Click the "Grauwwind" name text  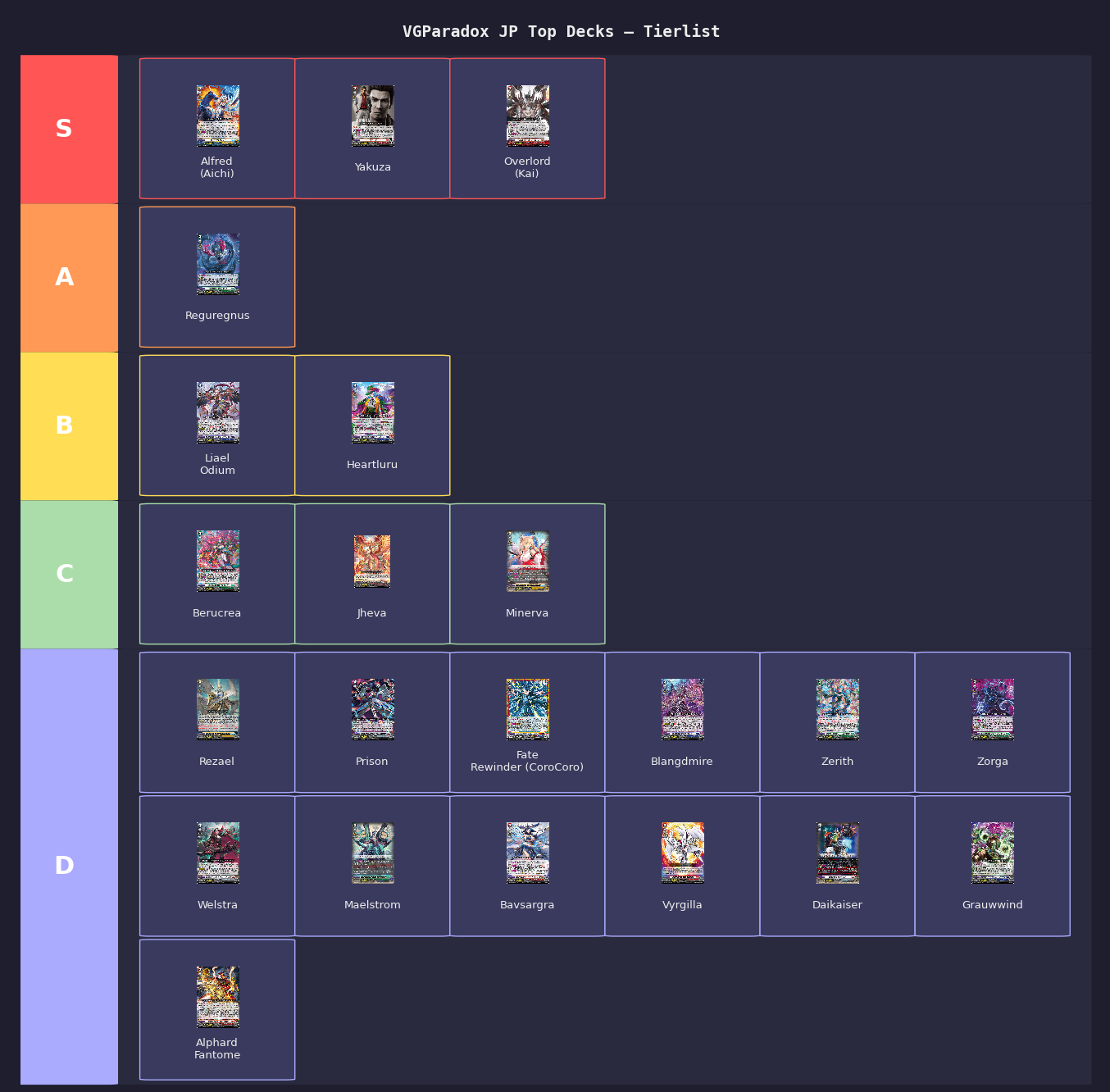click(993, 905)
